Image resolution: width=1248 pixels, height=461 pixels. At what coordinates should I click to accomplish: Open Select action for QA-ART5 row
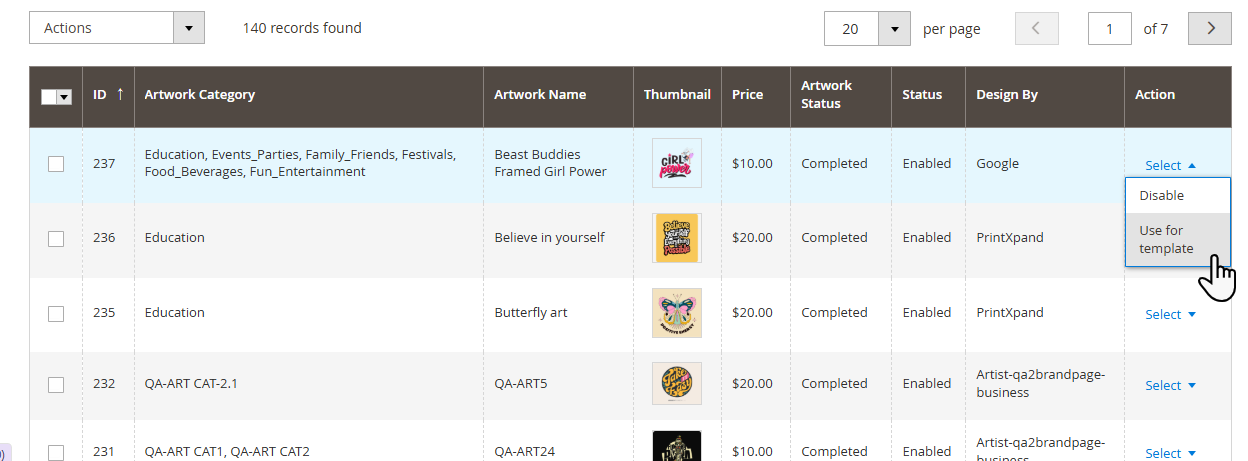(1170, 385)
